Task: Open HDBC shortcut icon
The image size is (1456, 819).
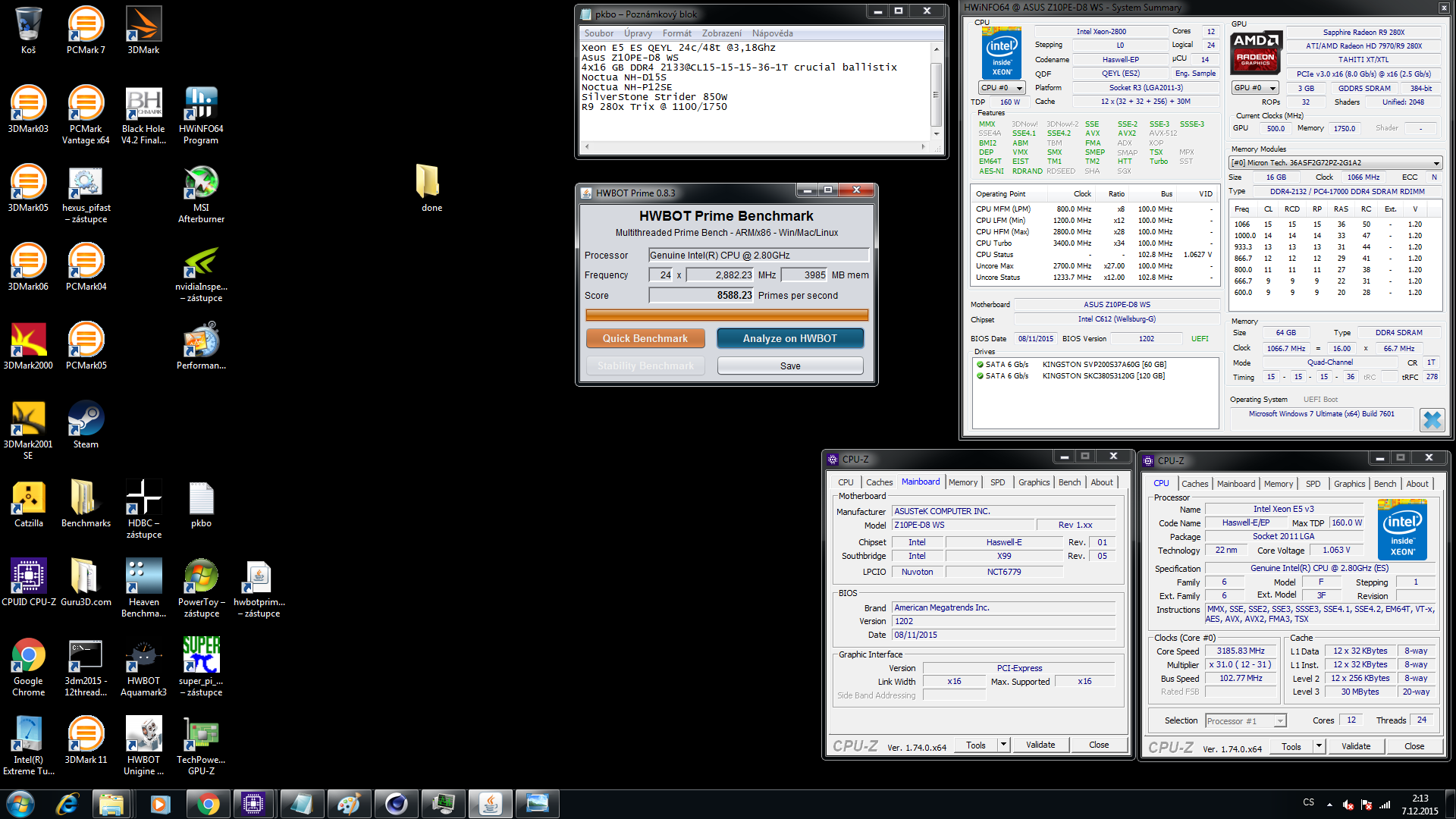Action: pos(143,510)
